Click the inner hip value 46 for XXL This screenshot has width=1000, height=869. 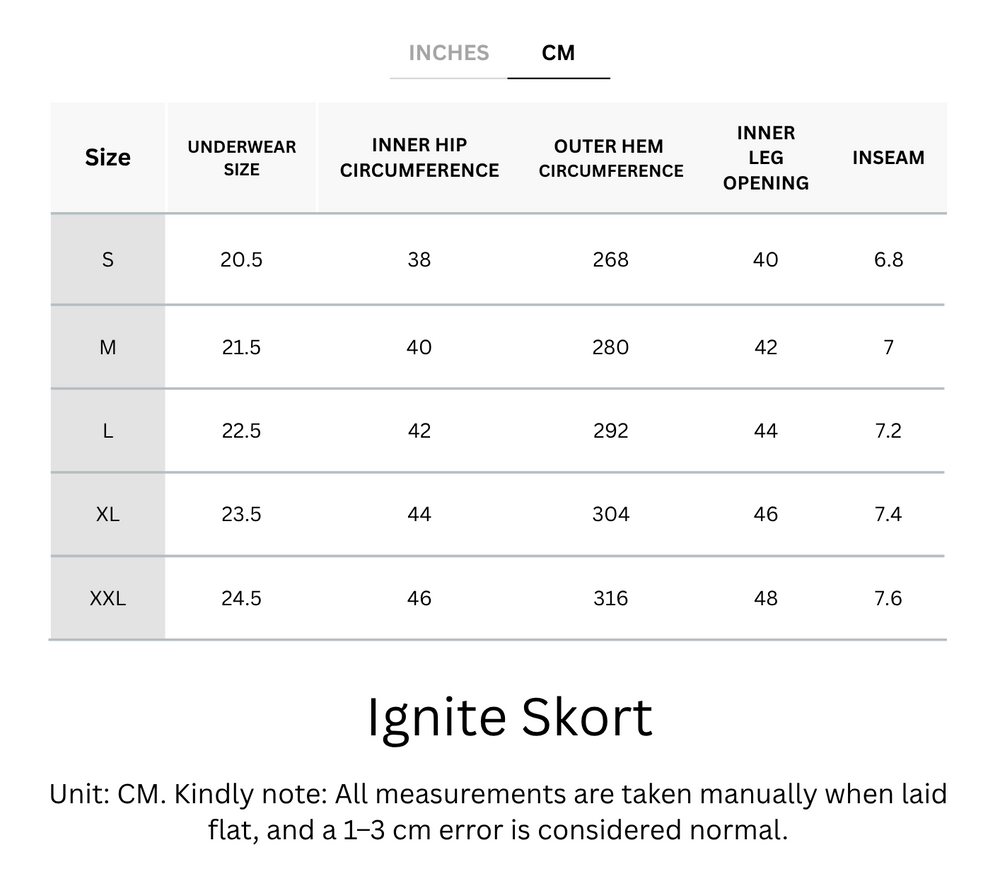419,598
